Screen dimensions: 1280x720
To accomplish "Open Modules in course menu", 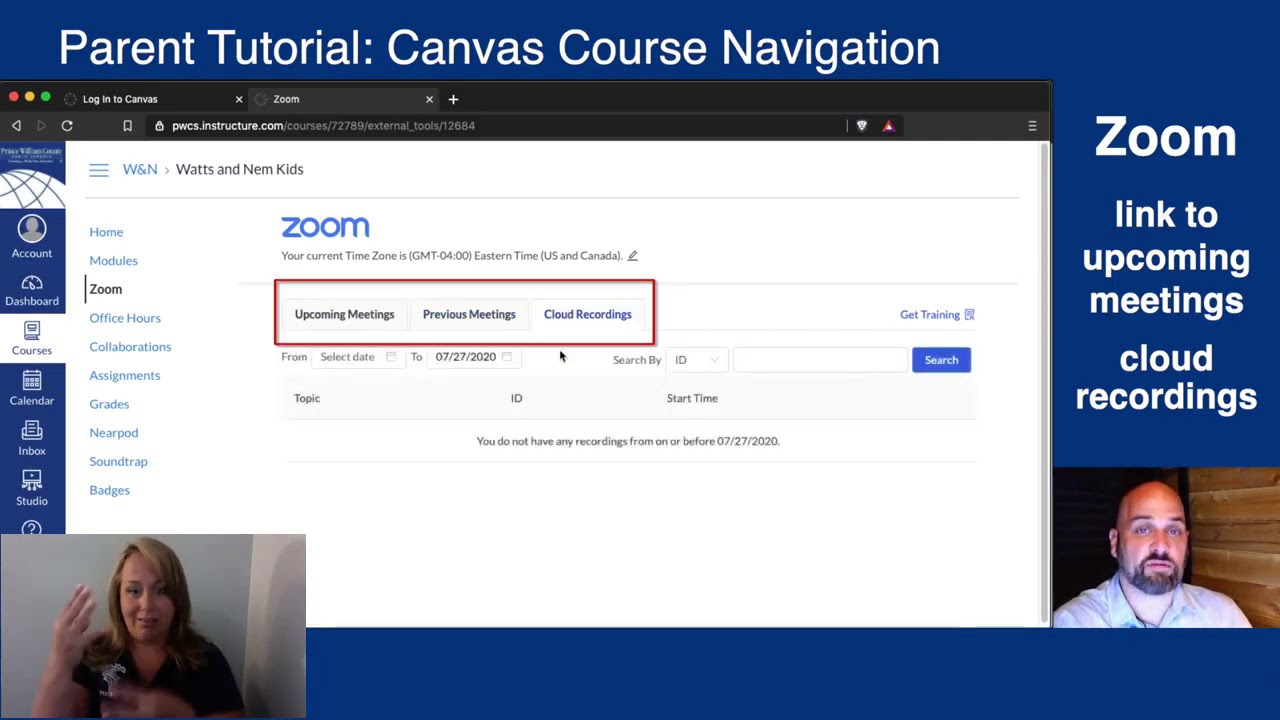I will 113,261.
